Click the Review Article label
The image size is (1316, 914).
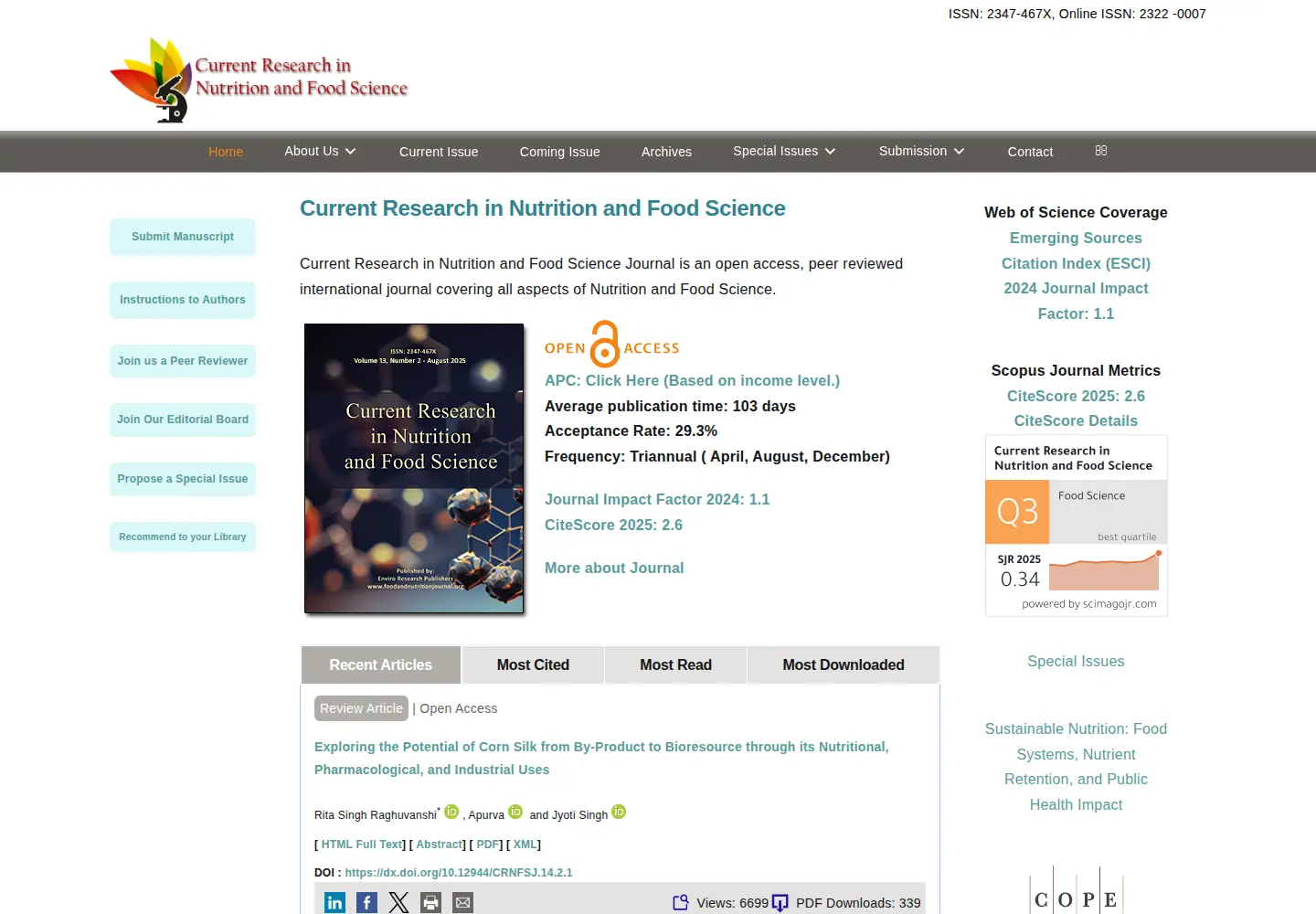pyautogui.click(x=361, y=708)
